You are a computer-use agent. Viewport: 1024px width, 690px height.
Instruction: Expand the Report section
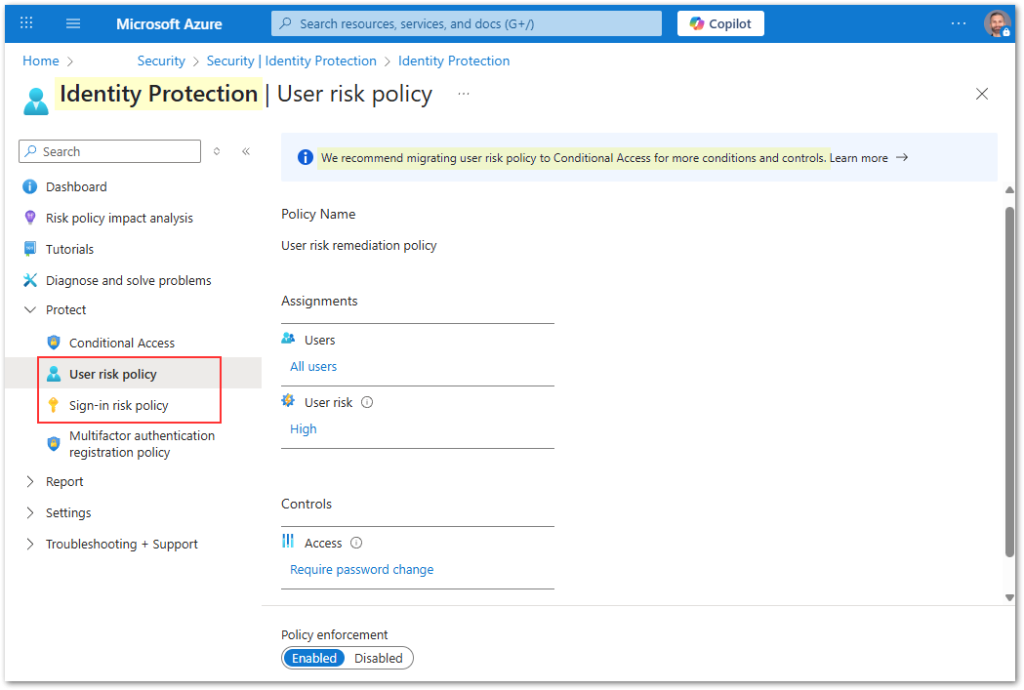[x=30, y=482]
